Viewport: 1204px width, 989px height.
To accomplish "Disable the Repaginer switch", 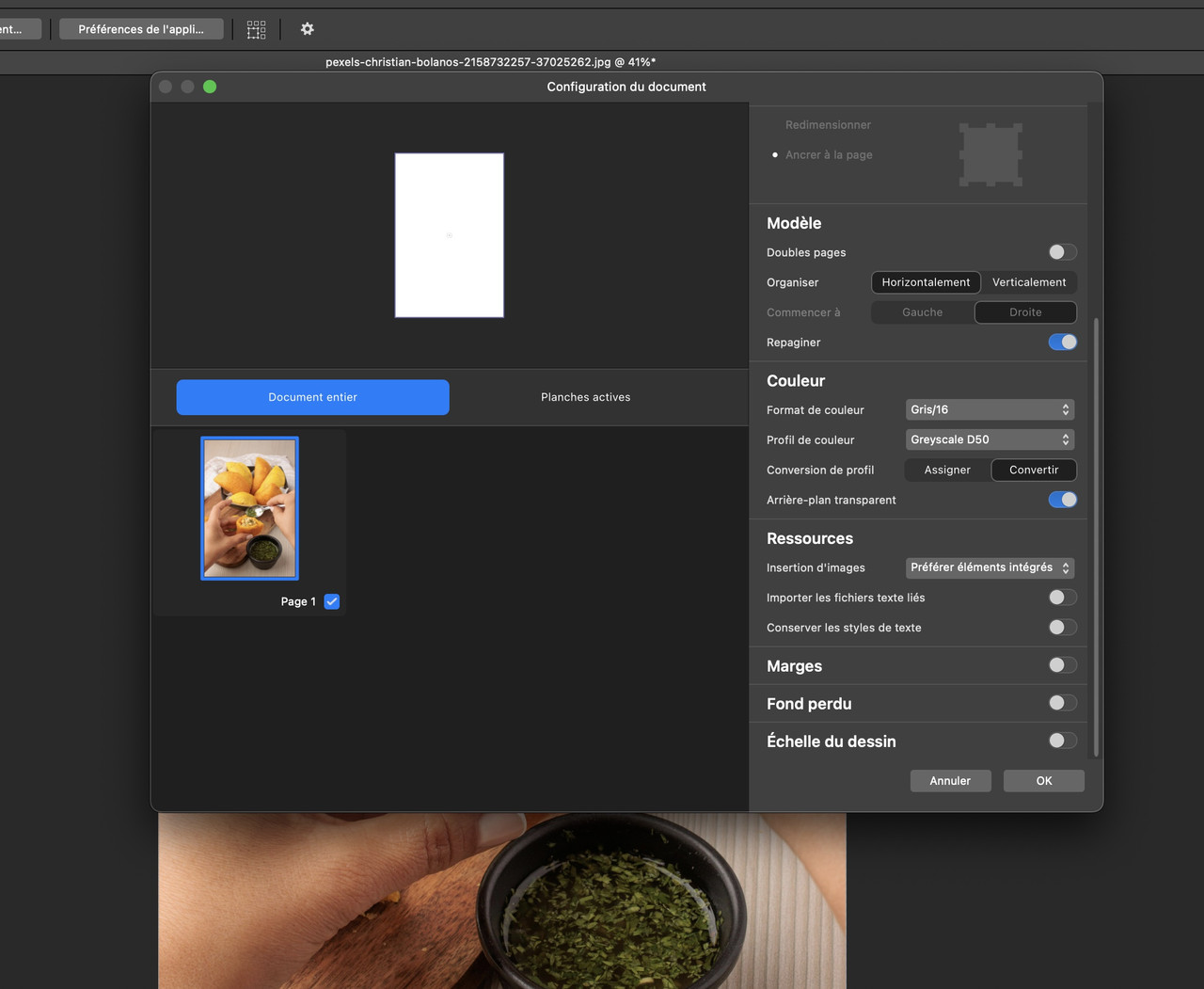I will pos(1062,343).
